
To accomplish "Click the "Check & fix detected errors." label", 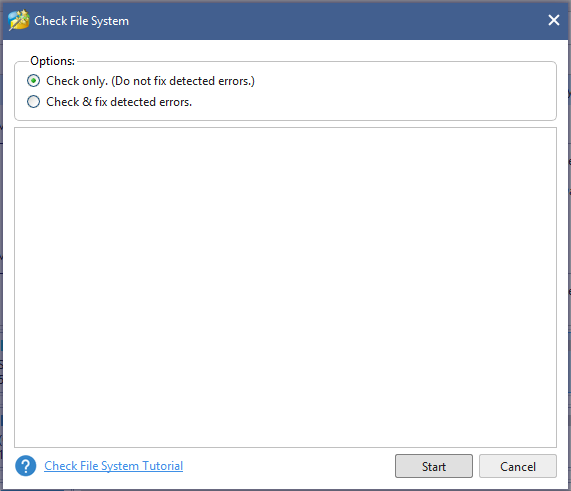I will 119,102.
